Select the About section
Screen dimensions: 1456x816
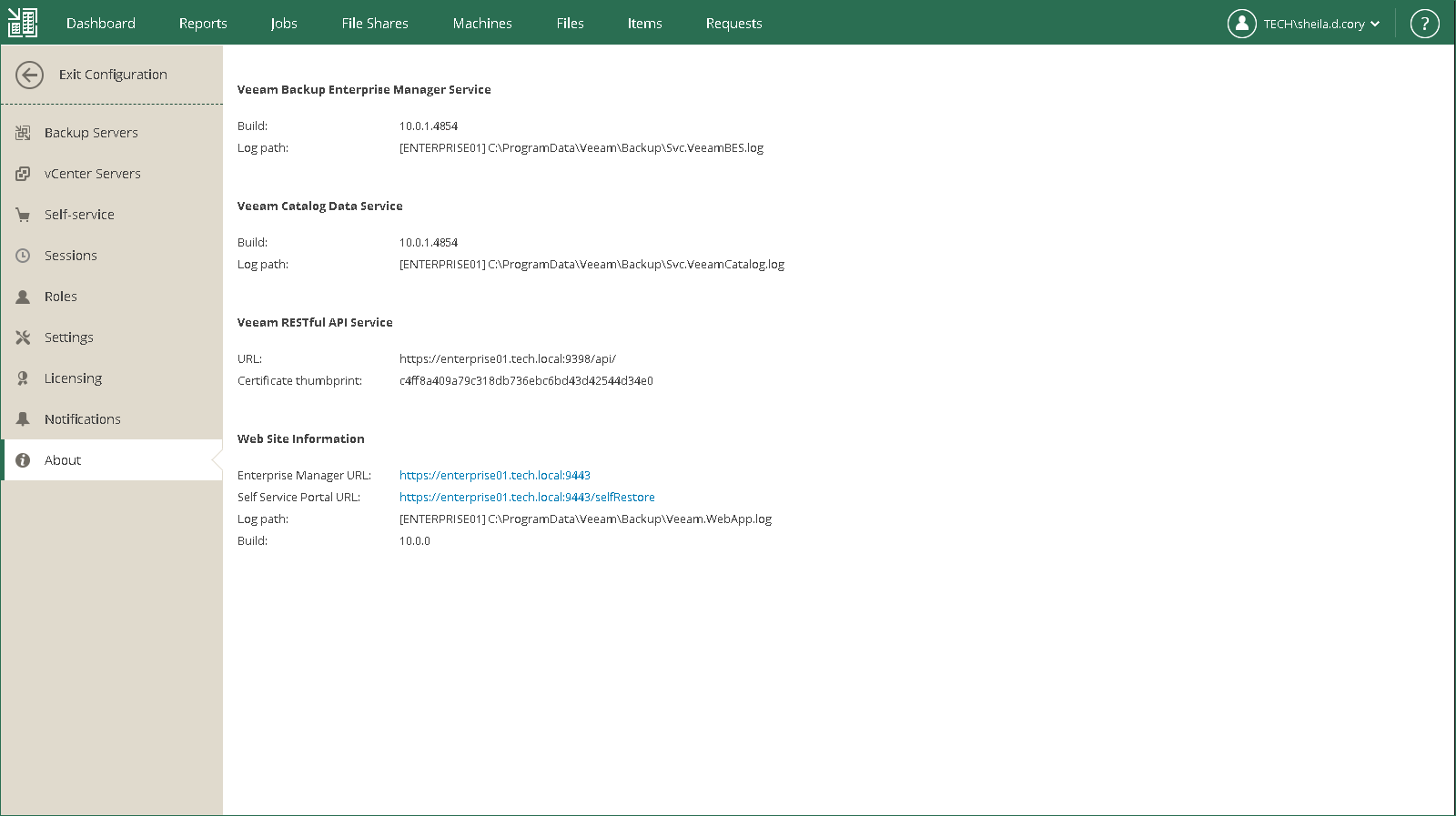tap(112, 460)
